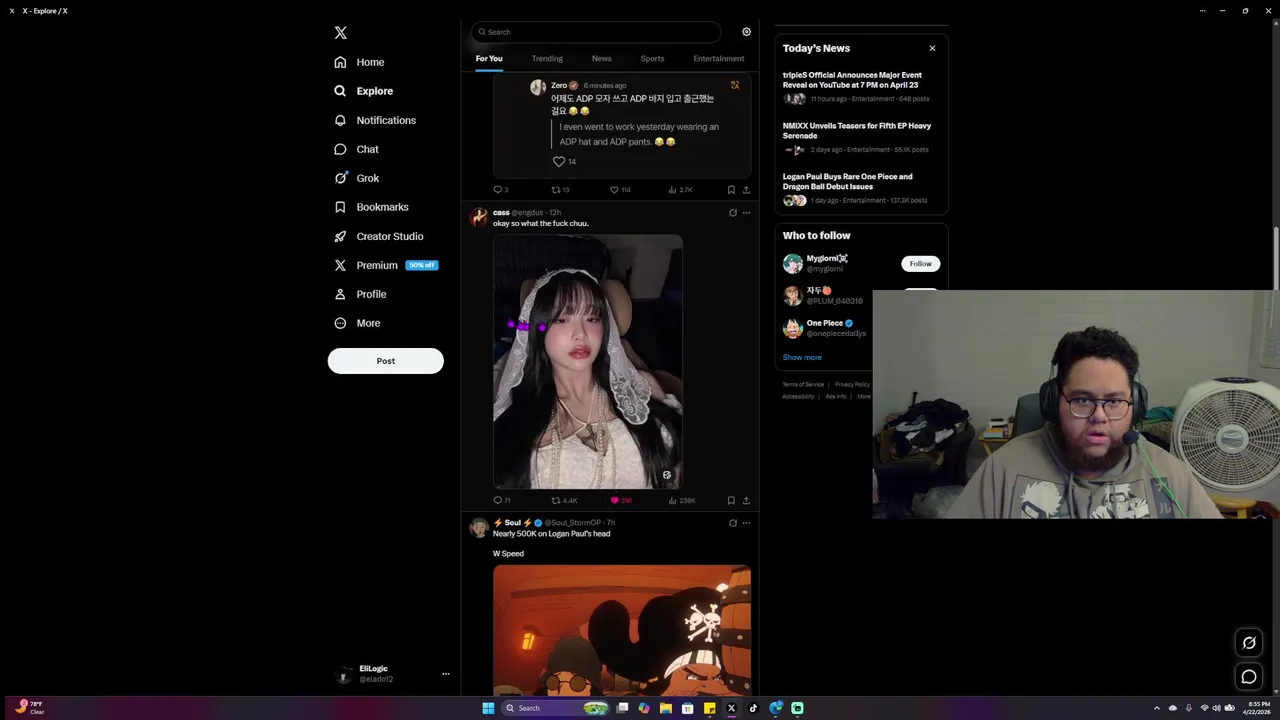Switch to the News tab

tap(601, 58)
